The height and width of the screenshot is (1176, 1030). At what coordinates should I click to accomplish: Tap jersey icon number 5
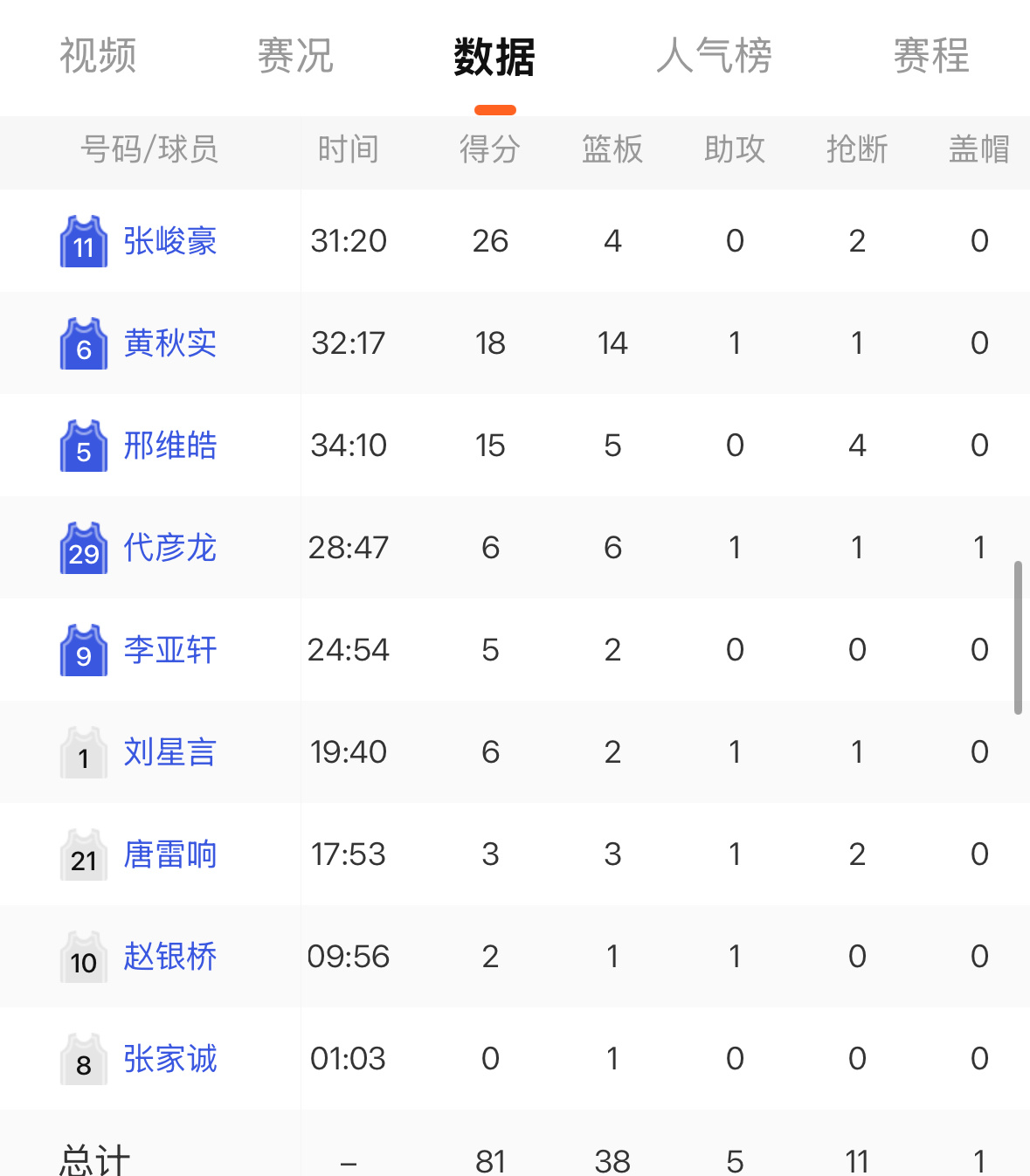click(84, 446)
